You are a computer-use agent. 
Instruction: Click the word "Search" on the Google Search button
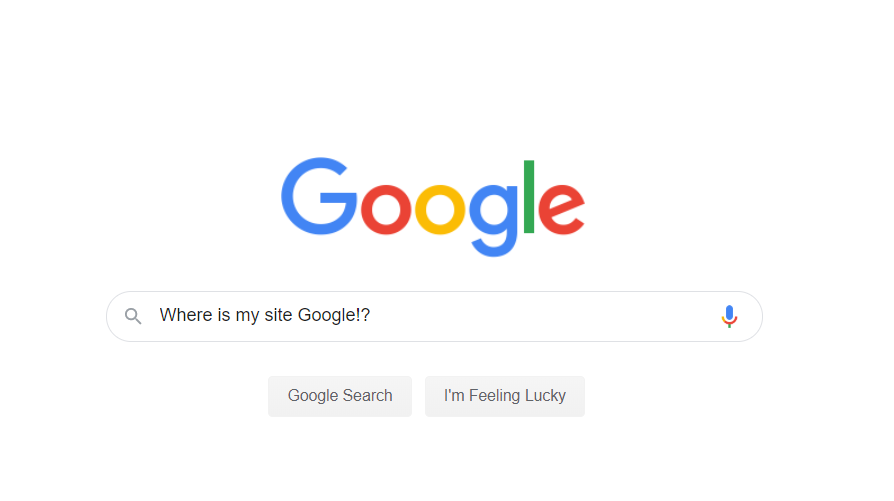pos(368,396)
